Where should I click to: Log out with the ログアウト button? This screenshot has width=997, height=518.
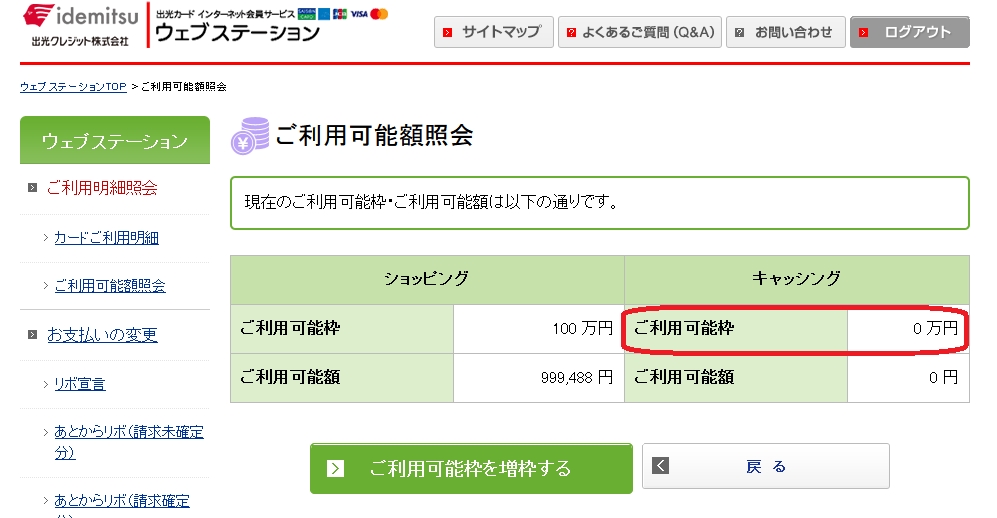tap(909, 32)
